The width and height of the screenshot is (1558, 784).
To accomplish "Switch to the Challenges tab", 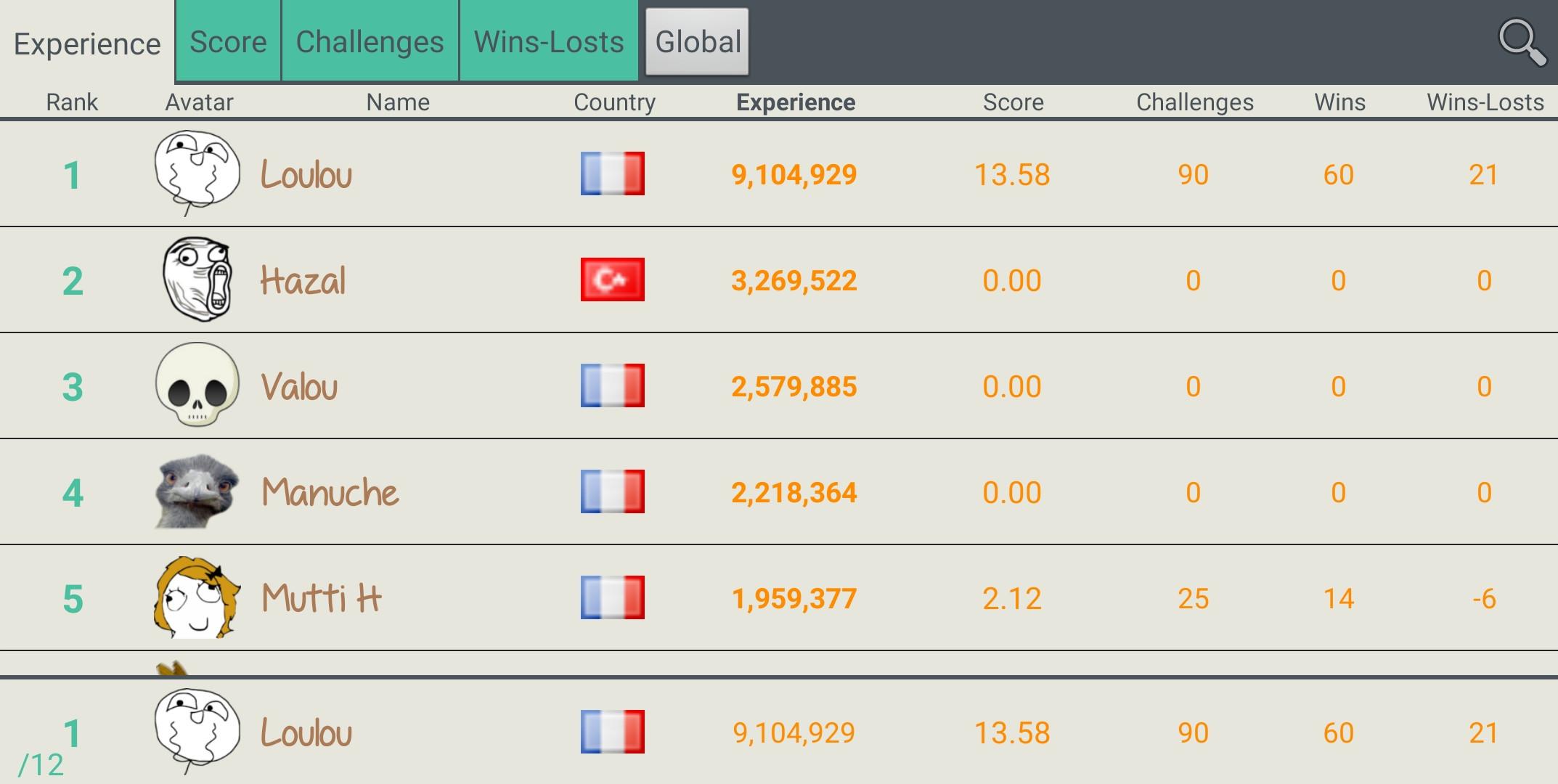I will [x=370, y=42].
